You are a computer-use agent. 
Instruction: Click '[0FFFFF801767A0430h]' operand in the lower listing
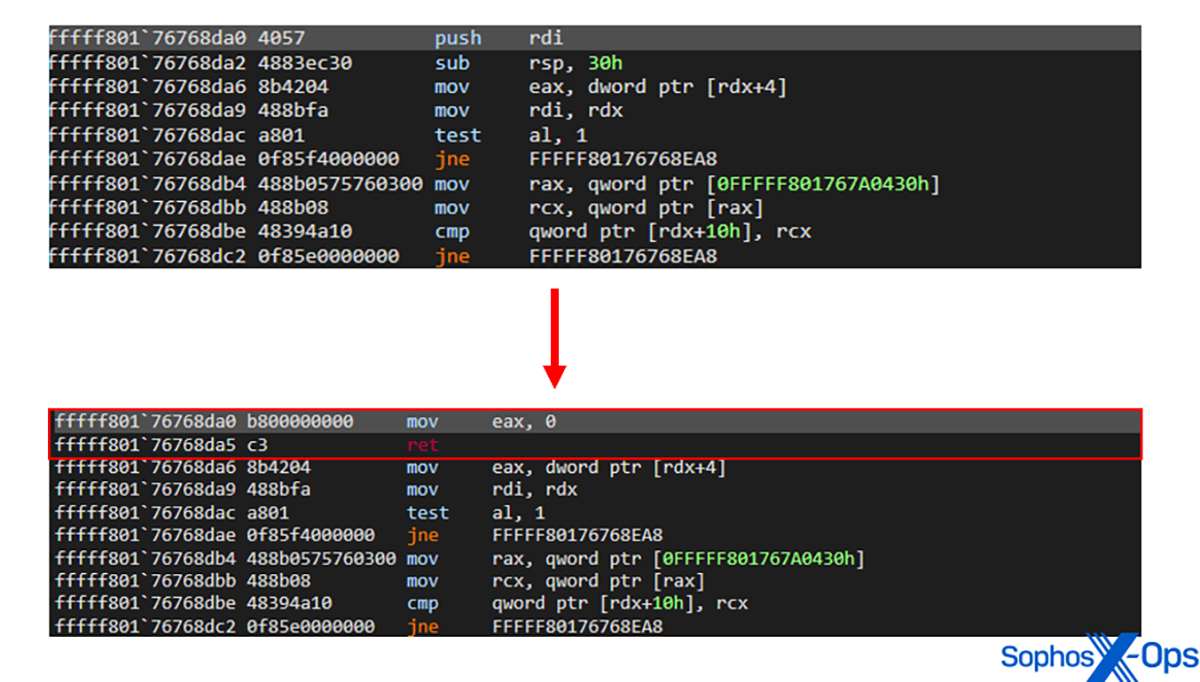757,558
